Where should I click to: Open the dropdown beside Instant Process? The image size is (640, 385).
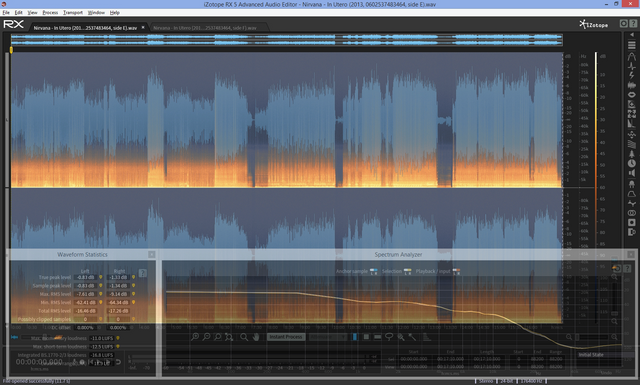(x=329, y=337)
